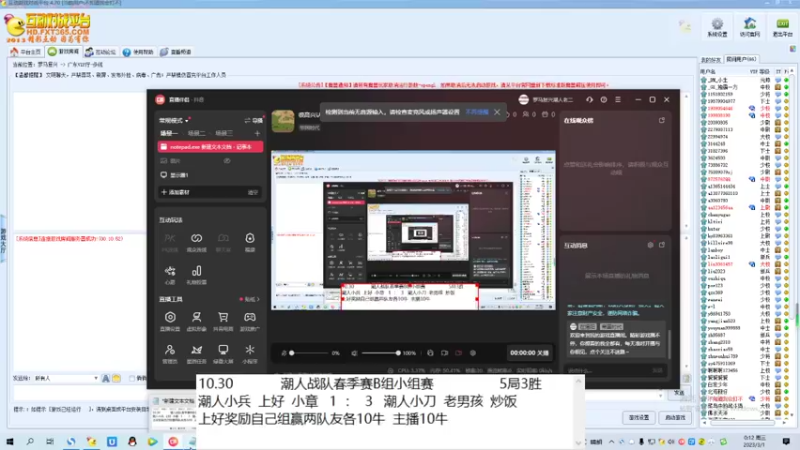Viewport: 800px width, 450px height.
Task: Click the font formatting A icon
Action: (x=106, y=379)
